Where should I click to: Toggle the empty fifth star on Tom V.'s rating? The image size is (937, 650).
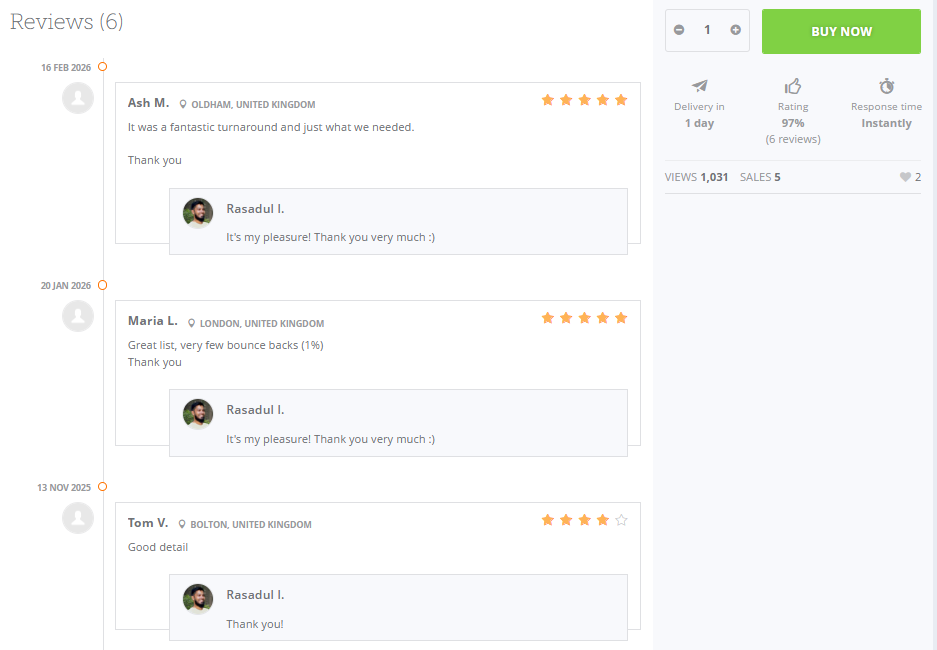pos(621,520)
